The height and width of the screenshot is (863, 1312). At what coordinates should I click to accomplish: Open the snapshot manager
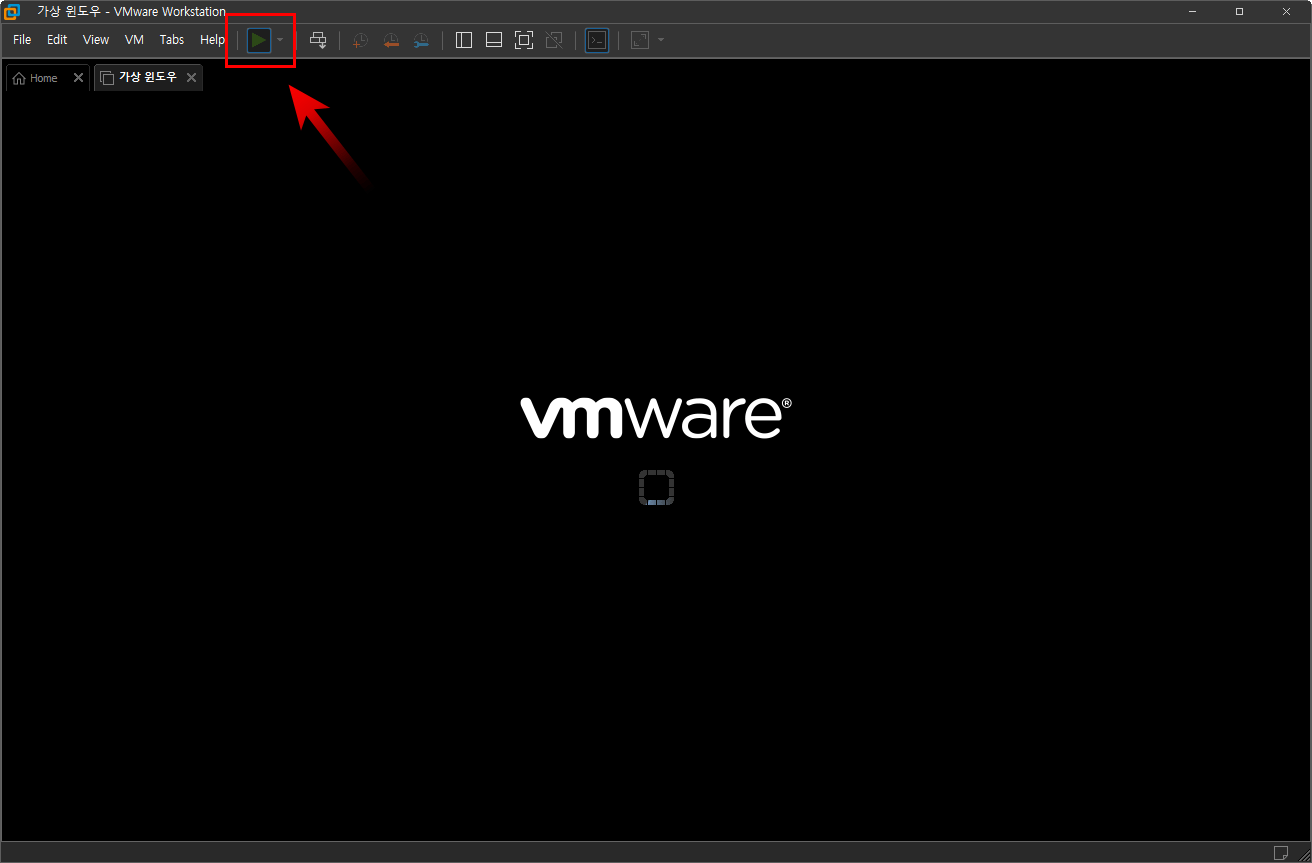[421, 40]
